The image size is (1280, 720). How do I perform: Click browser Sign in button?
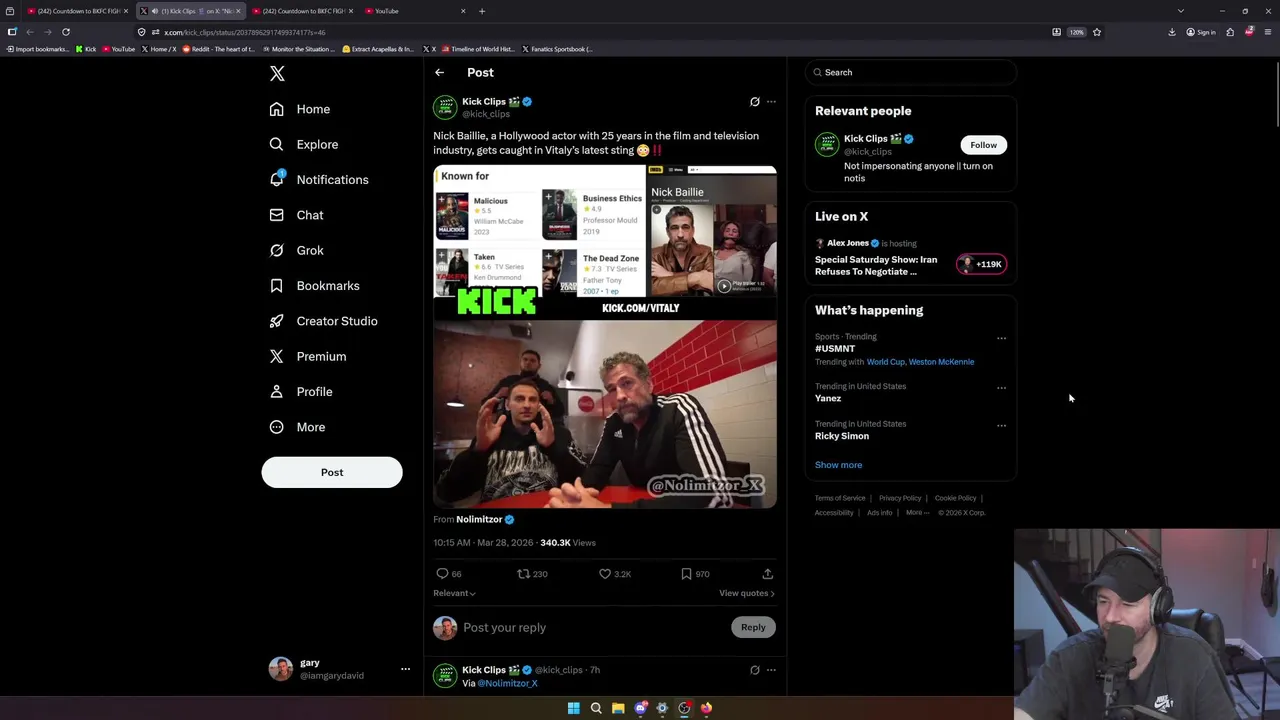click(x=1201, y=32)
